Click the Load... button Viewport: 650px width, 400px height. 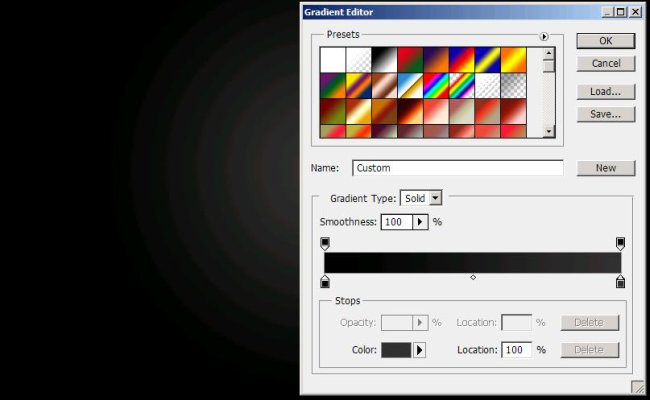tap(606, 92)
